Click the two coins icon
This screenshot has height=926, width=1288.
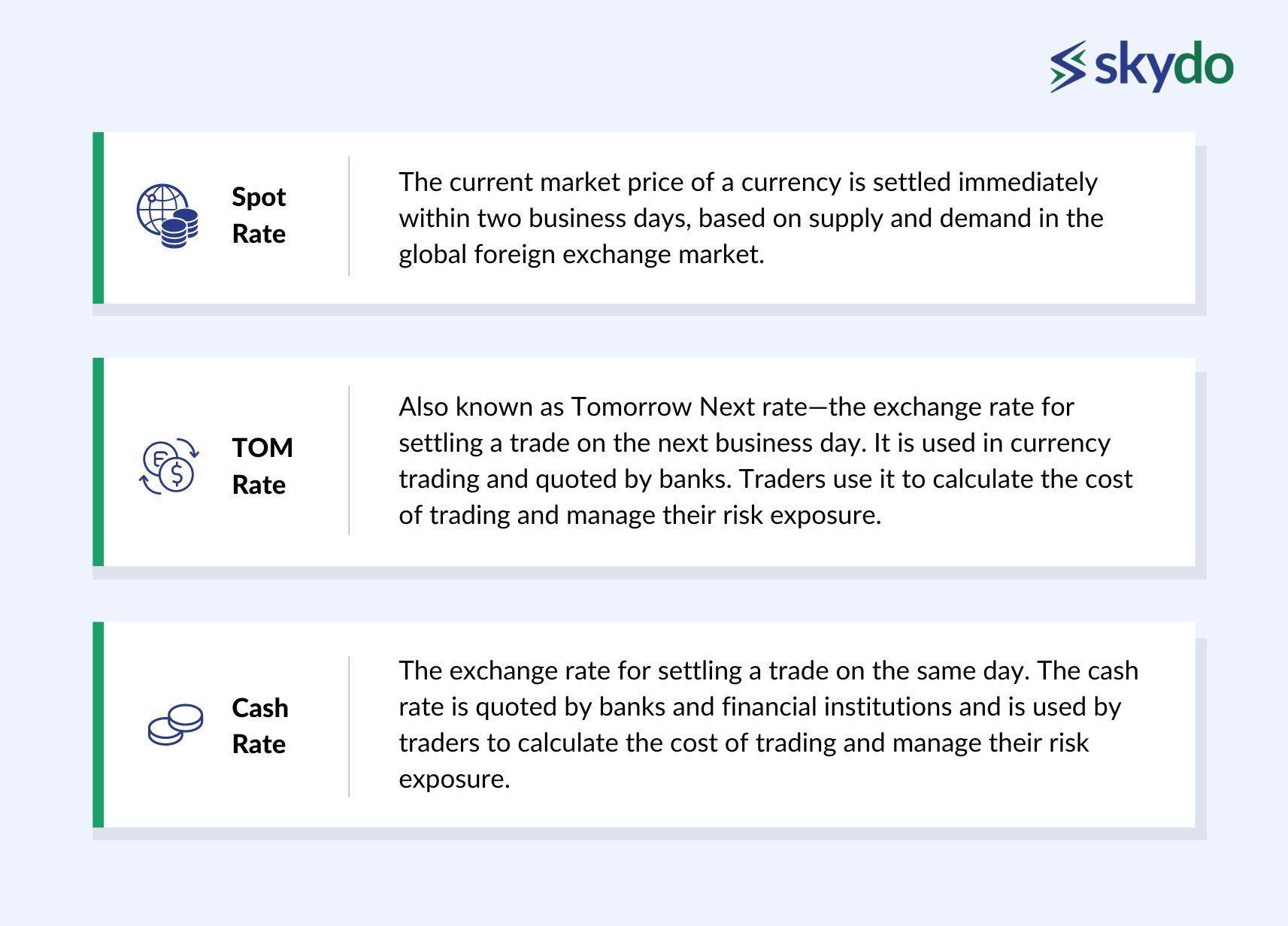175,725
